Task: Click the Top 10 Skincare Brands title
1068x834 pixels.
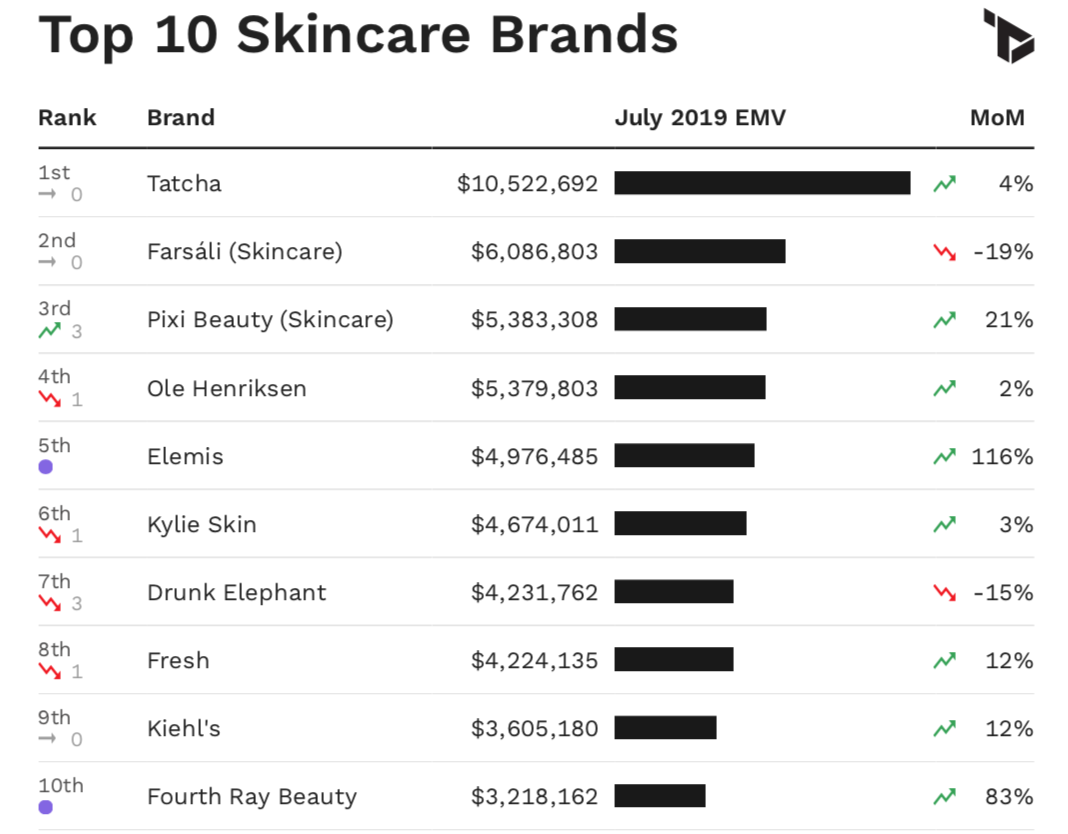Action: click(358, 35)
